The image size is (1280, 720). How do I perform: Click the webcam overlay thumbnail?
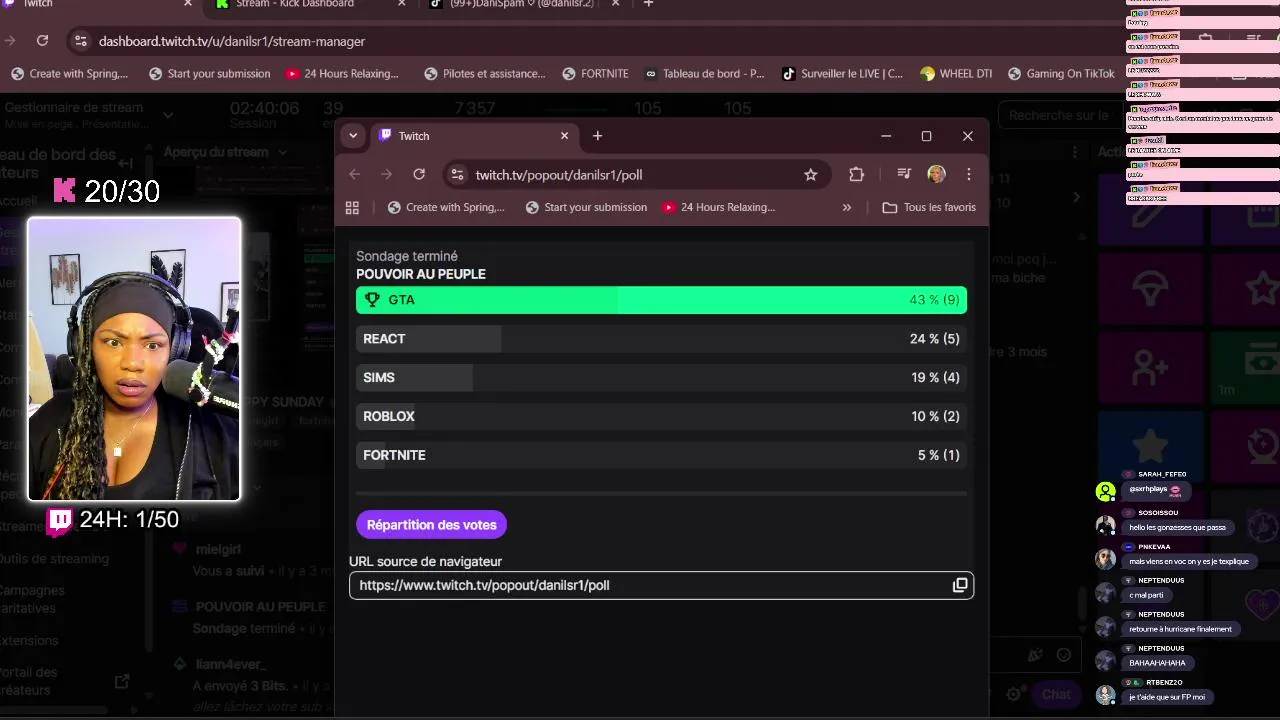click(134, 359)
